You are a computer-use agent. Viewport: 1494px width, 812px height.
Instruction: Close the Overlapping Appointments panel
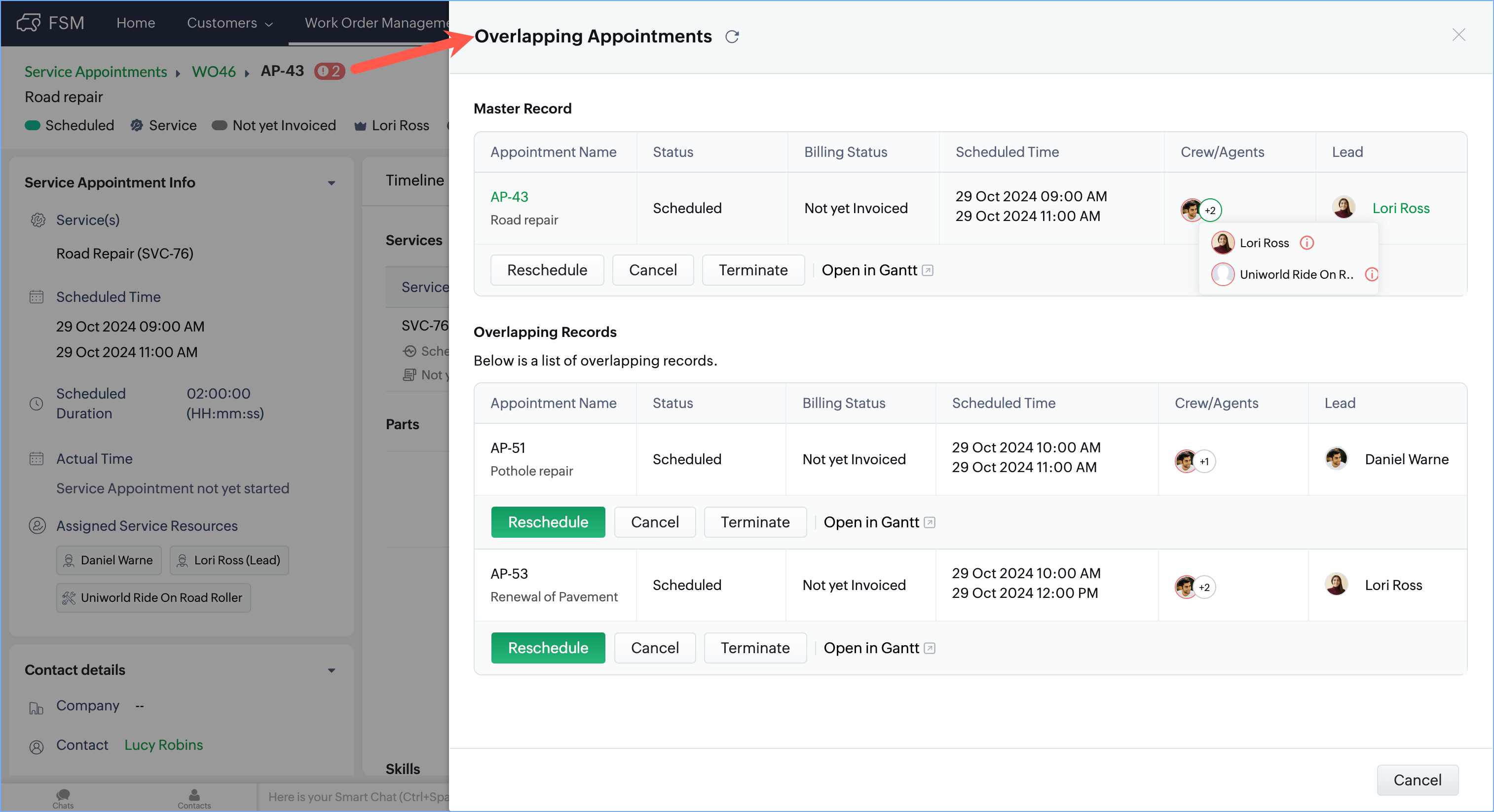click(x=1458, y=35)
